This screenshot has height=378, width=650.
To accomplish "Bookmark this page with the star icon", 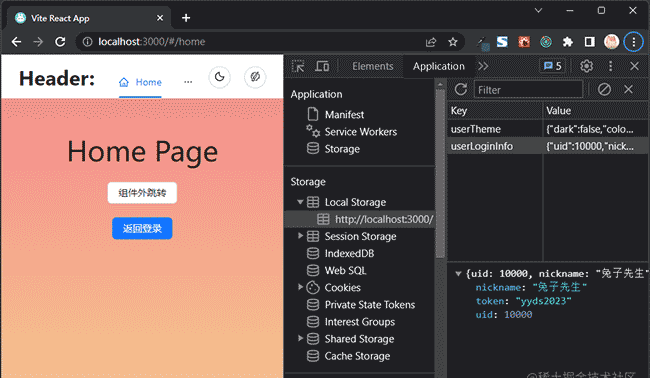I will (453, 42).
